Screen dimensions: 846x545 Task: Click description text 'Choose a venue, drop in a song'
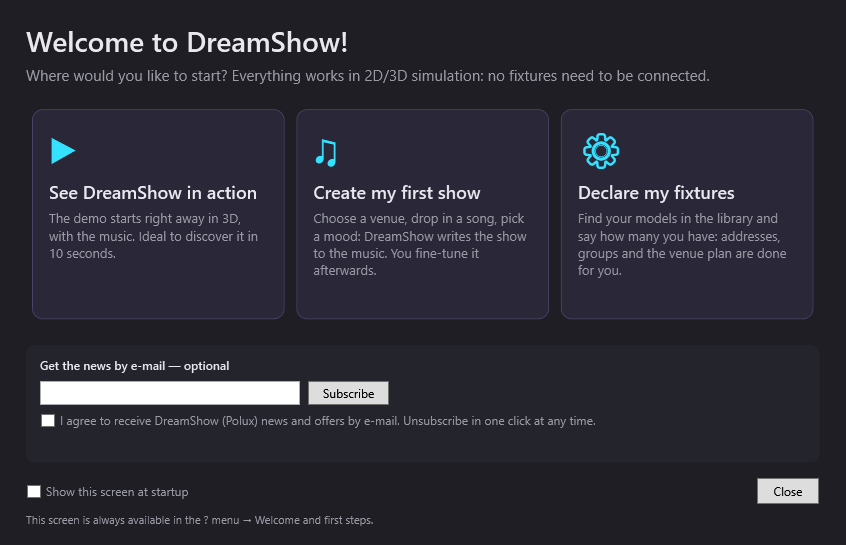pyautogui.click(x=420, y=244)
